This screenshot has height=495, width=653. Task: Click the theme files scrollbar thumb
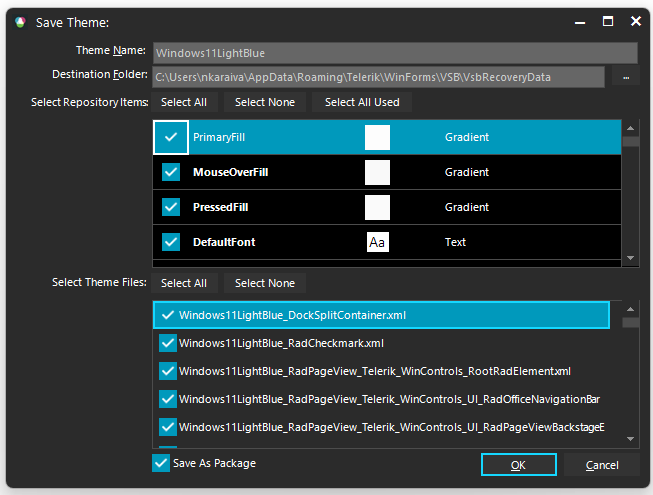(631, 322)
